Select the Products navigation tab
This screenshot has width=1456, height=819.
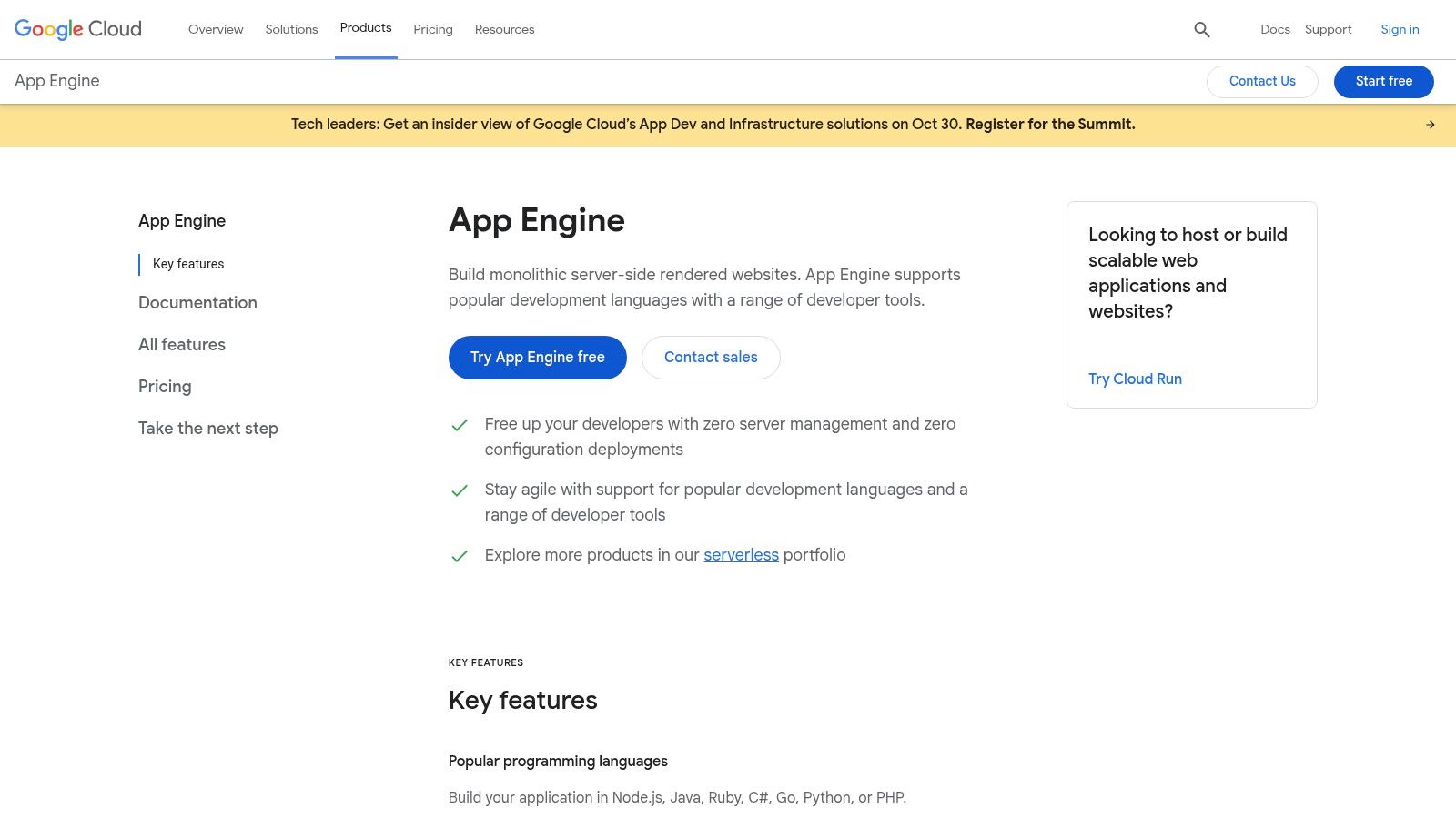(x=366, y=28)
